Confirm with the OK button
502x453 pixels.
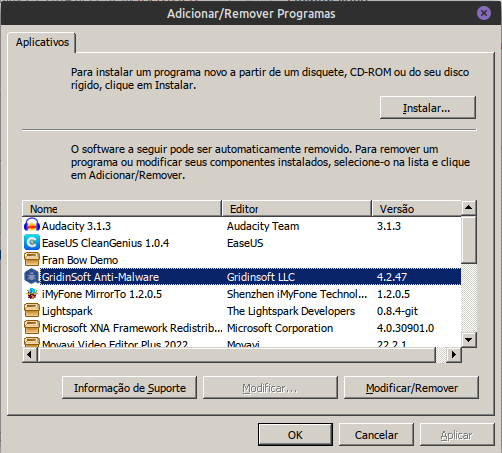(x=295, y=435)
